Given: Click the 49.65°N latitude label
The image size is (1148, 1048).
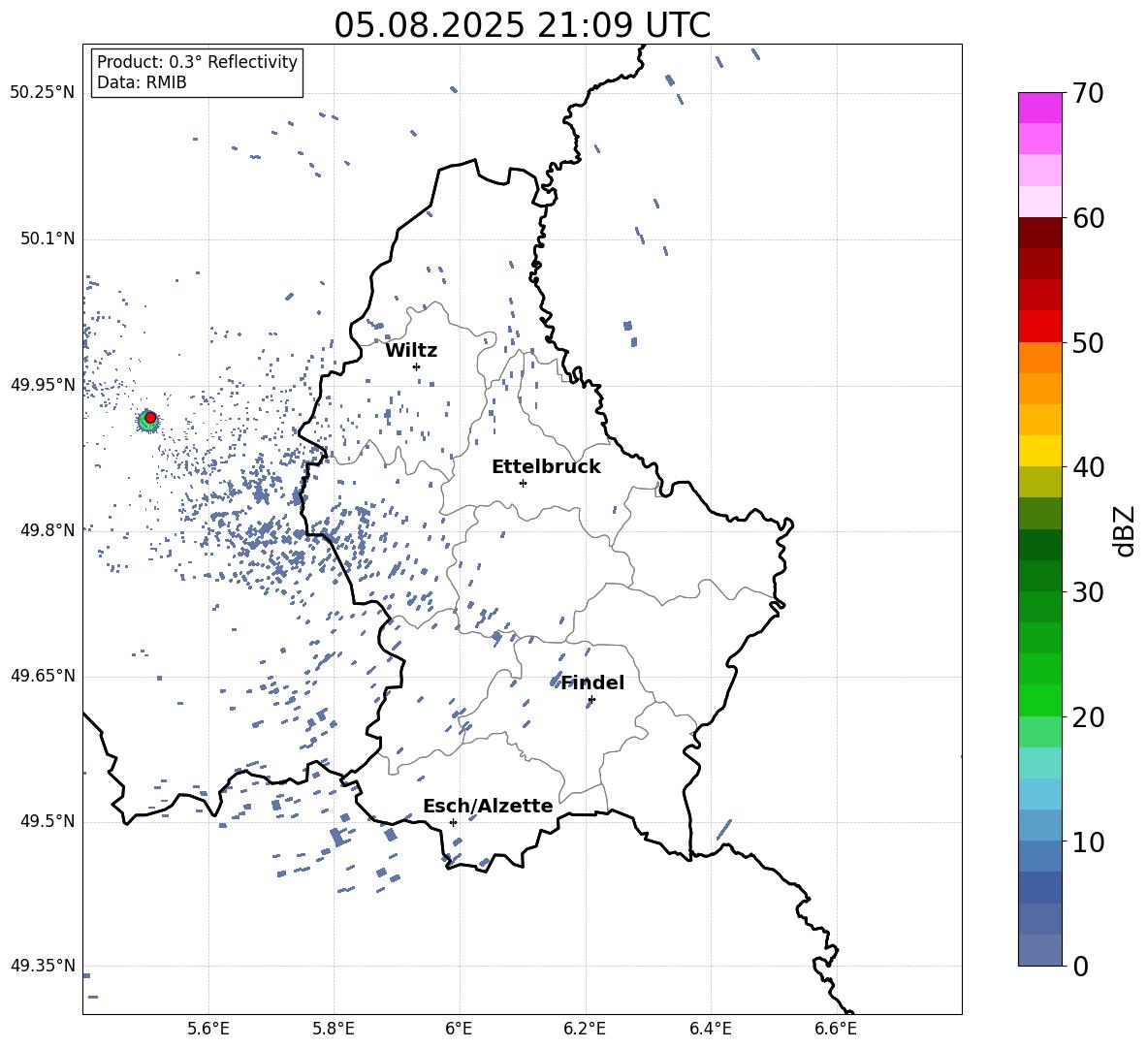Looking at the screenshot, I should pyautogui.click(x=43, y=676).
